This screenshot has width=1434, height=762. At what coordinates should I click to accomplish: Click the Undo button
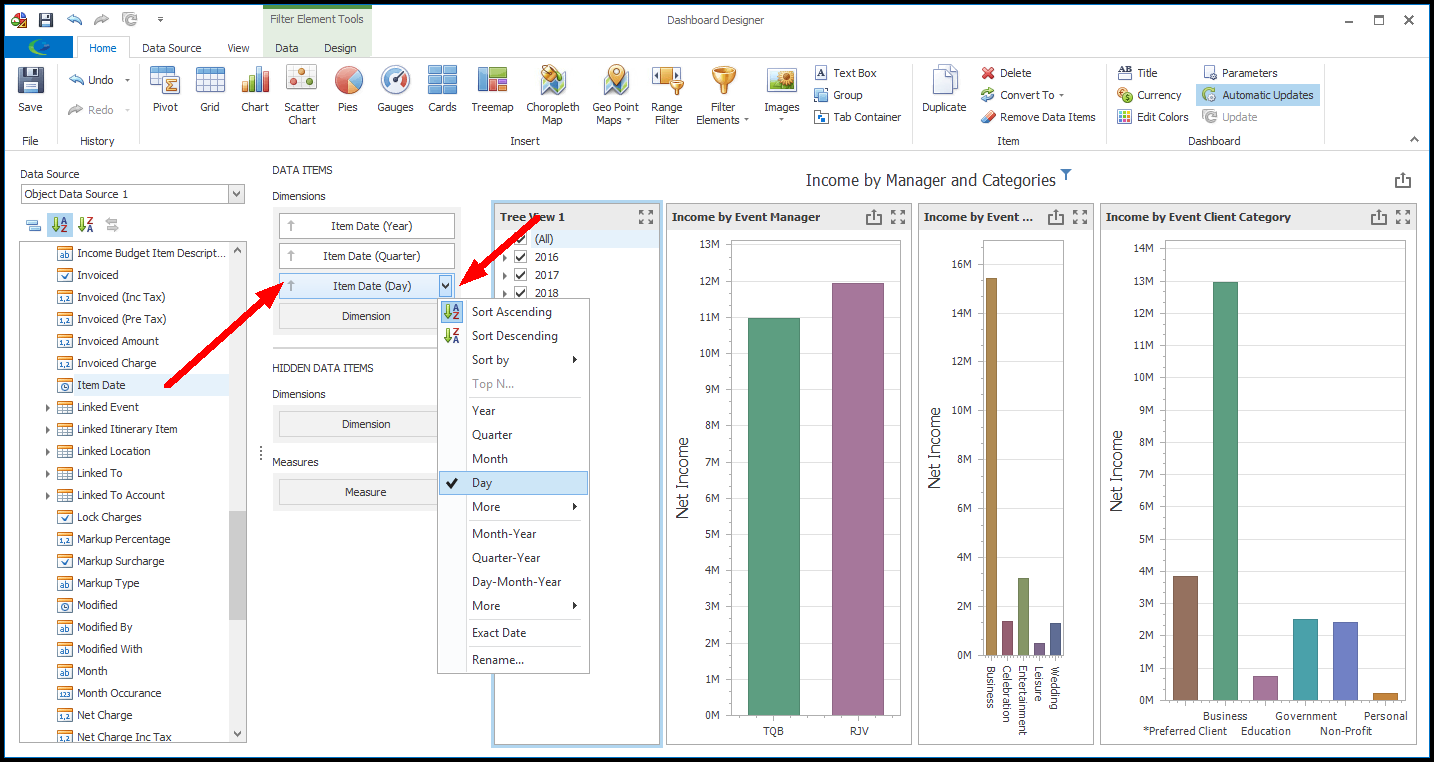[93, 80]
